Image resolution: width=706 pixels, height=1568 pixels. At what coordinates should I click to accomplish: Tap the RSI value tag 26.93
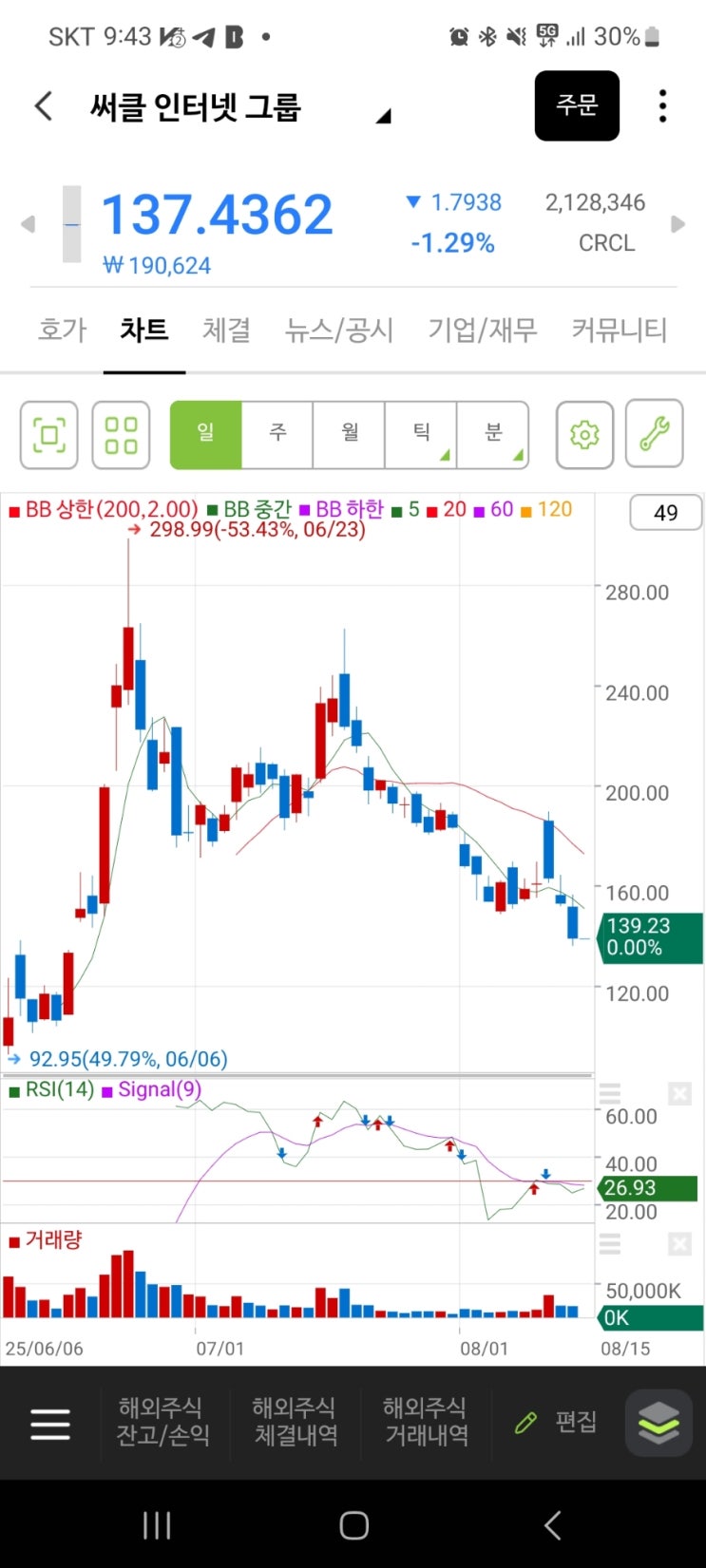click(647, 1187)
